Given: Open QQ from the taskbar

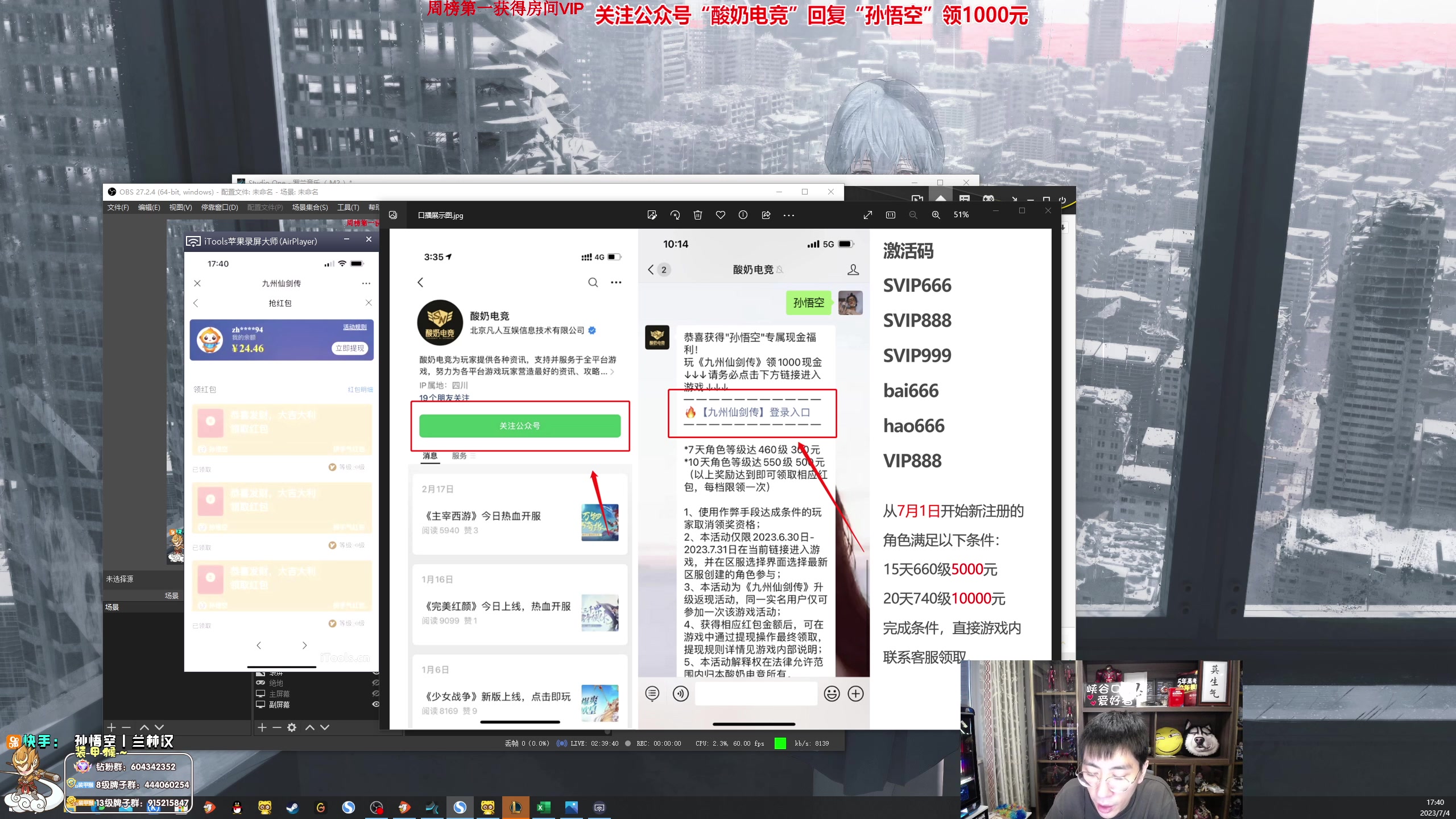Looking at the screenshot, I should (x=237, y=808).
